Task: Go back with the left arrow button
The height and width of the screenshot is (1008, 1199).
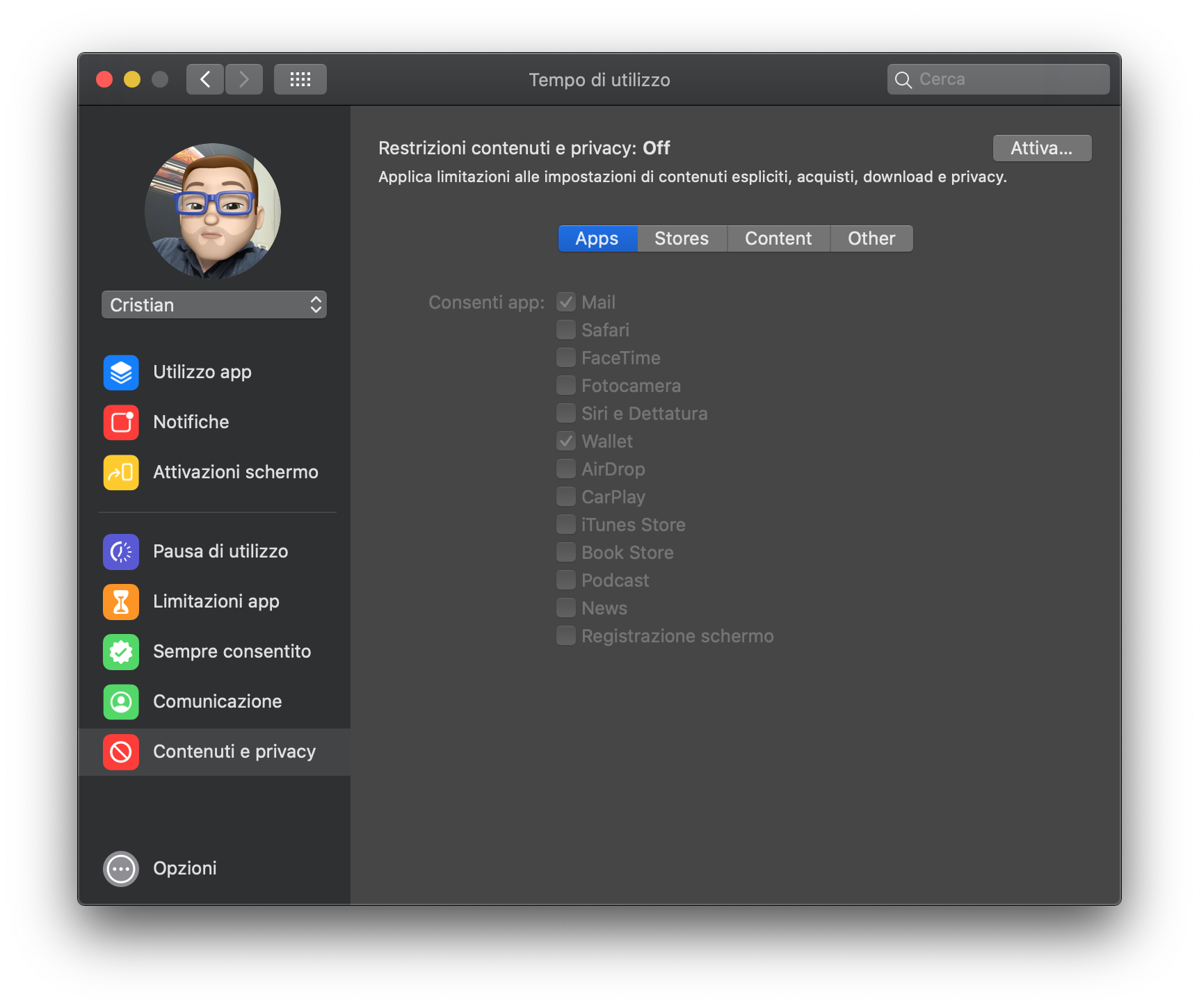Action: pyautogui.click(x=205, y=79)
